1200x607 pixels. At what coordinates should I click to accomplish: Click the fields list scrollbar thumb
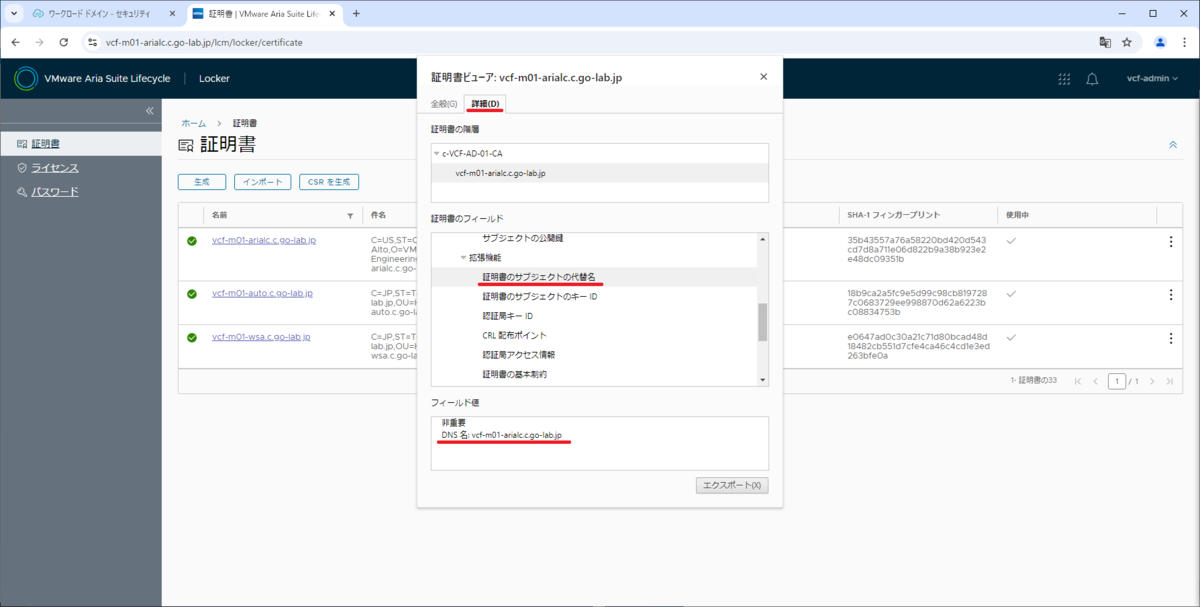(763, 322)
